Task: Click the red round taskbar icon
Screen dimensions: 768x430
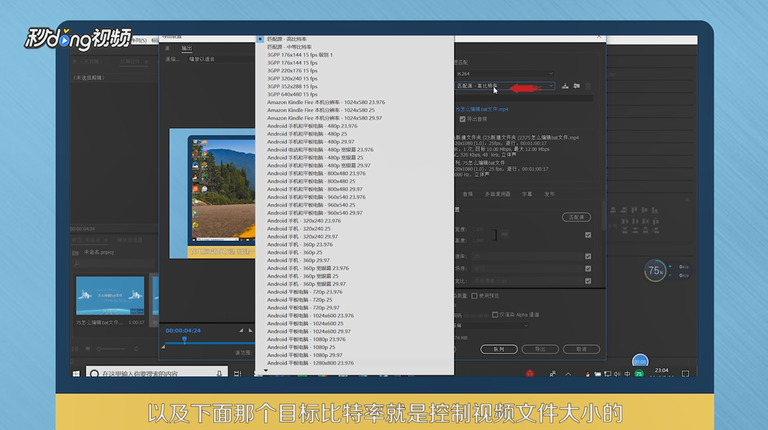Action: tap(530, 374)
